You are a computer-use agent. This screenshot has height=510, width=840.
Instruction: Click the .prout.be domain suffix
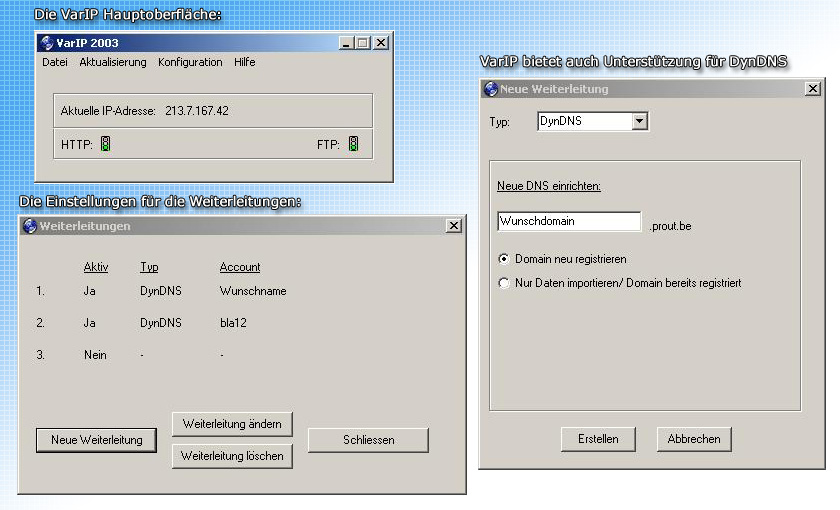[x=670, y=226]
